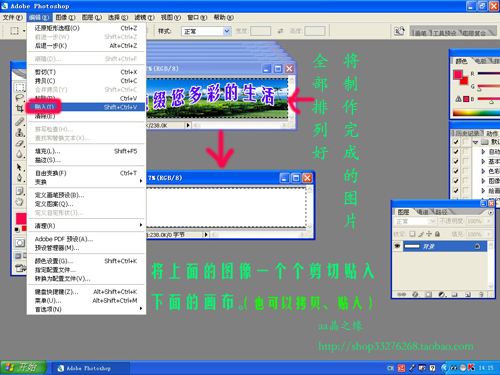Screen dimensions: 500x375
Task: Select the Crop tool in toolbox
Action: click(20, 108)
